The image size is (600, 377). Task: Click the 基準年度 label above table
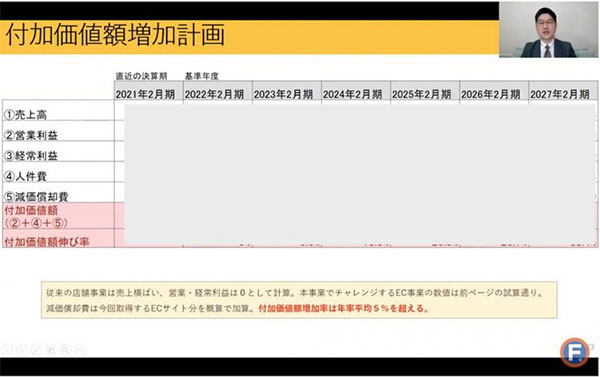pos(201,76)
